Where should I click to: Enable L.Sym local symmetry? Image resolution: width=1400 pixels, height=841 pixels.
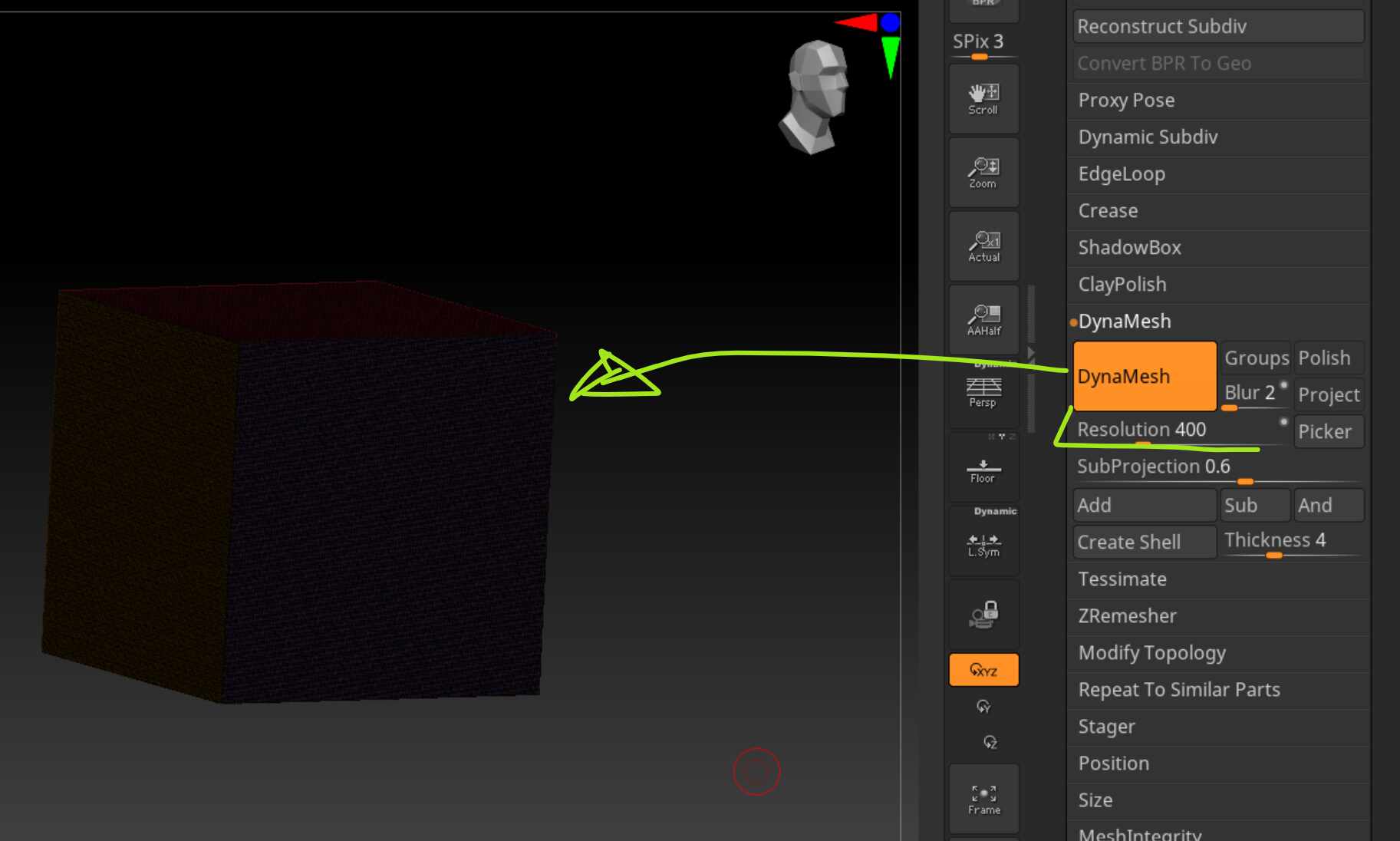(983, 542)
